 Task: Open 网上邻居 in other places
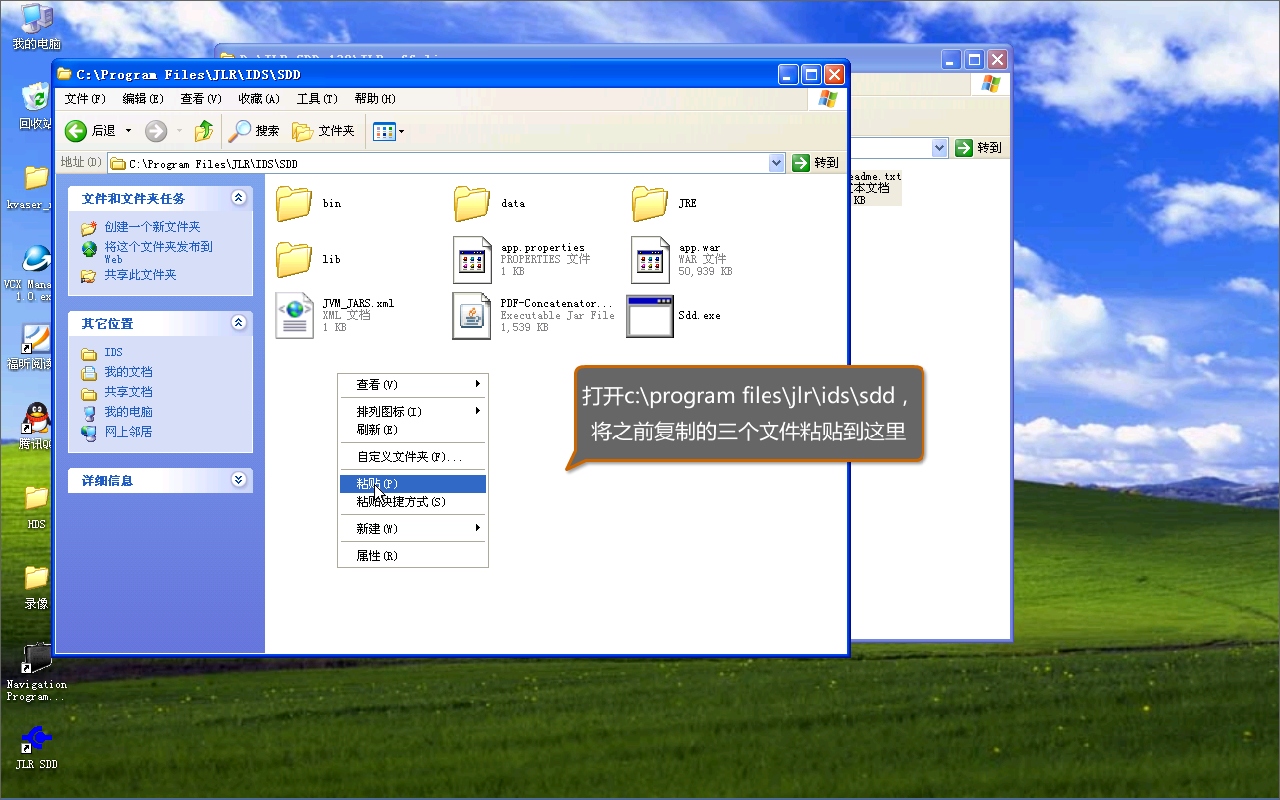tap(128, 432)
